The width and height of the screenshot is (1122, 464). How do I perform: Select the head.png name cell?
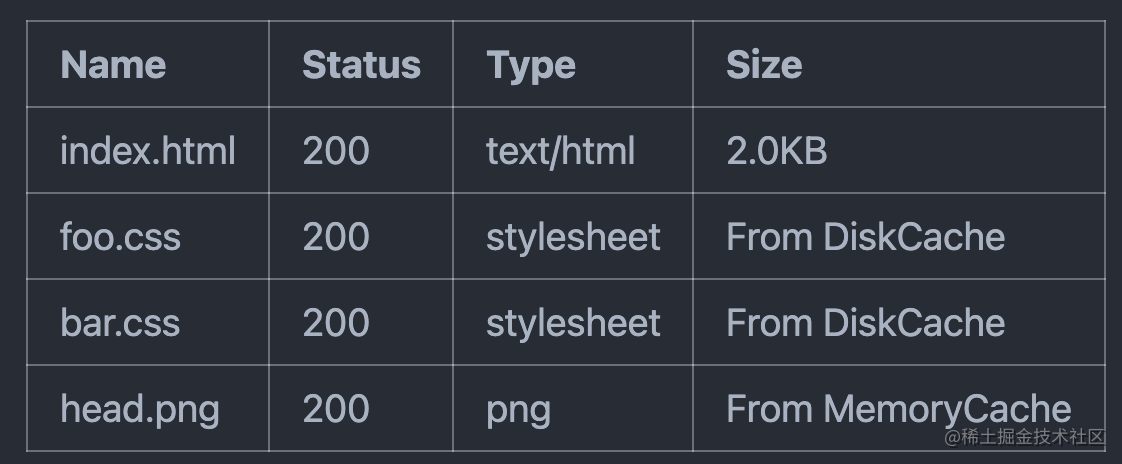coord(139,409)
